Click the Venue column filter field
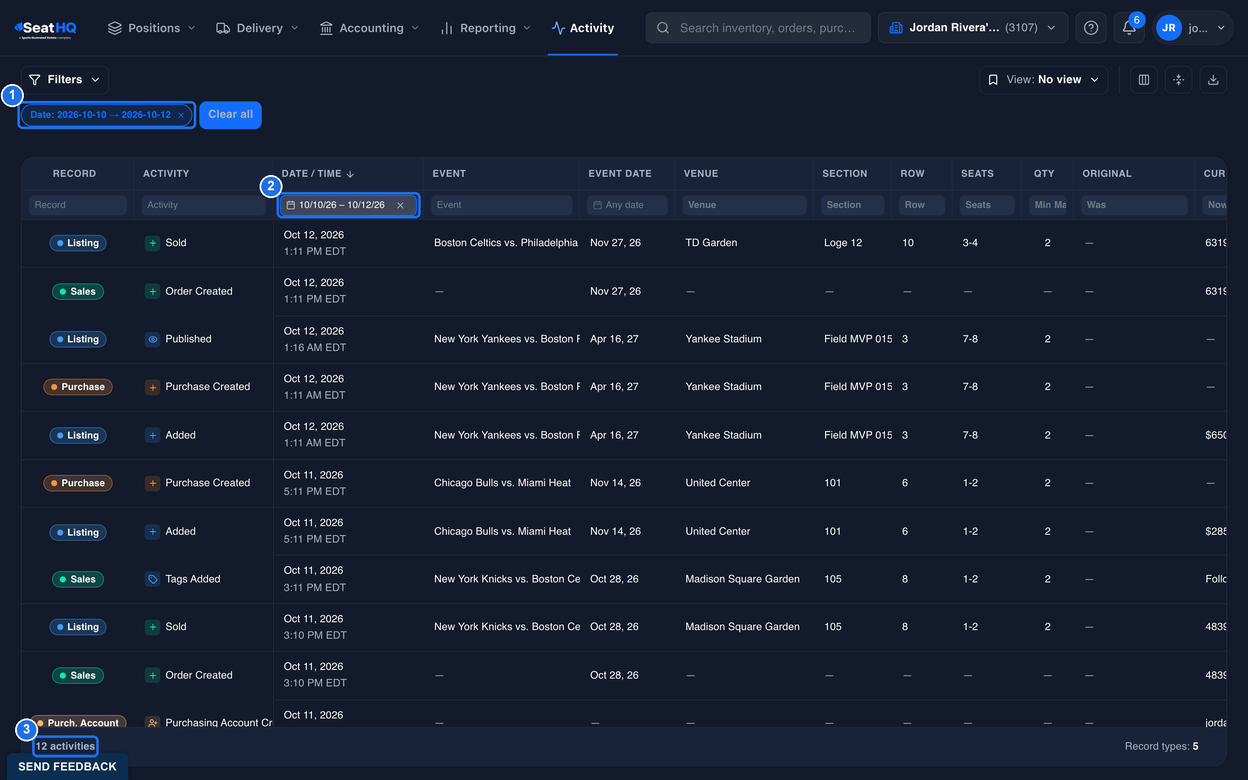Screen dimensions: 1248x780 pos(744,205)
